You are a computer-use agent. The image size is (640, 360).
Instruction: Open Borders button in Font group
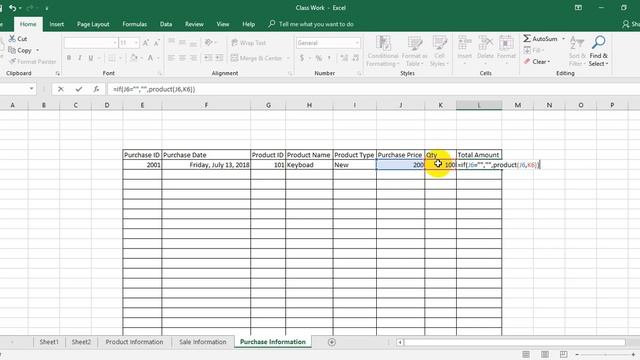(112, 58)
